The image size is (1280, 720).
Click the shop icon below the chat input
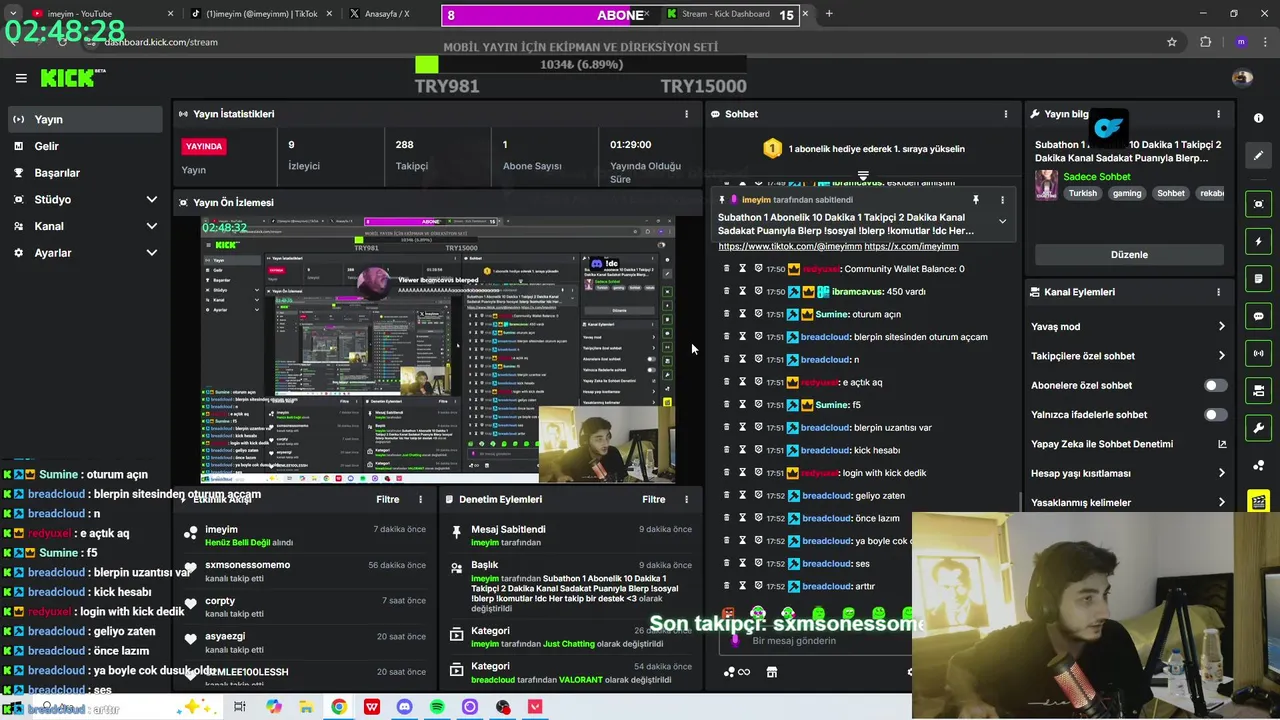click(x=771, y=672)
